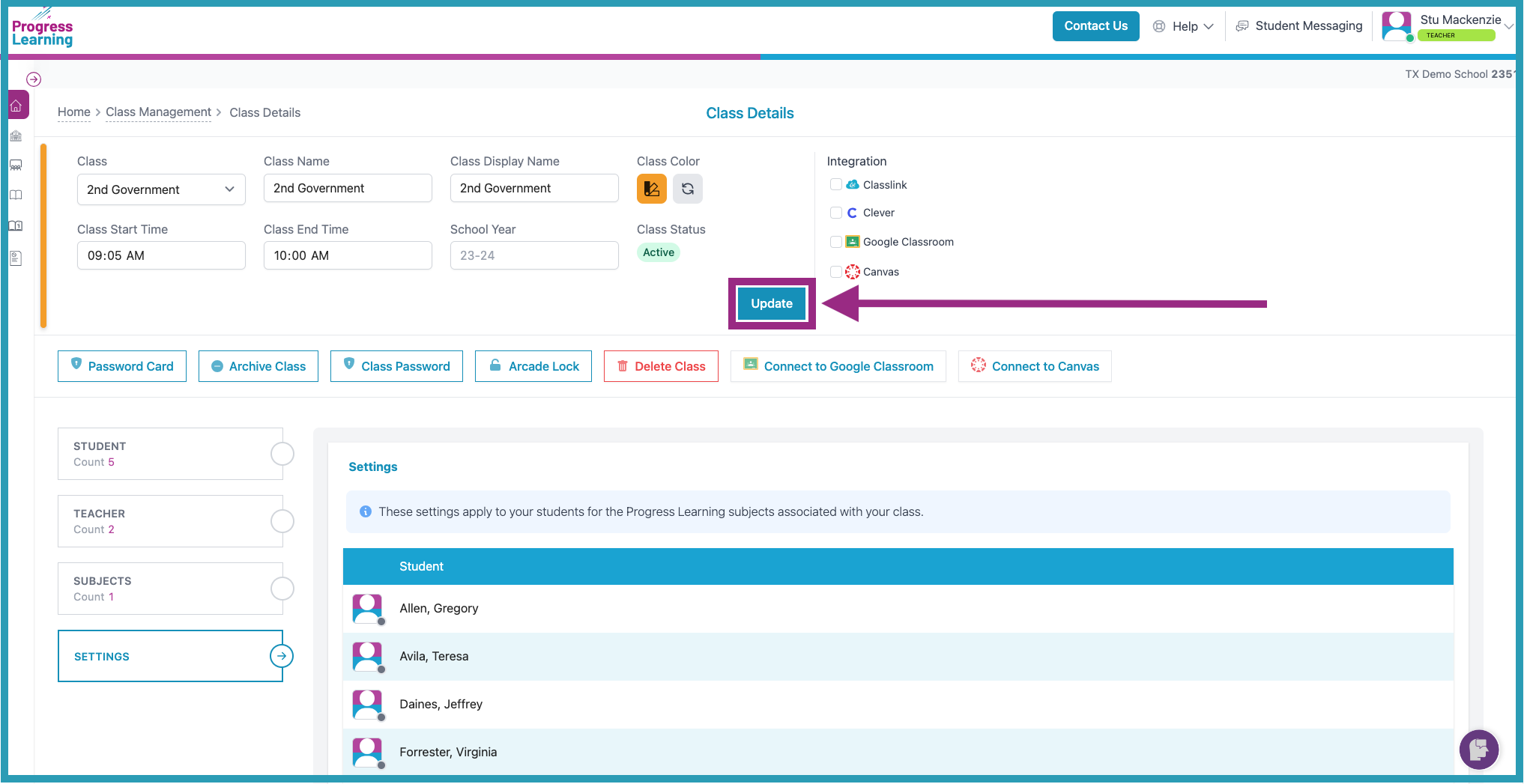Click the Clever C logo icon
Viewport: 1524px width, 784px height.
click(x=852, y=213)
